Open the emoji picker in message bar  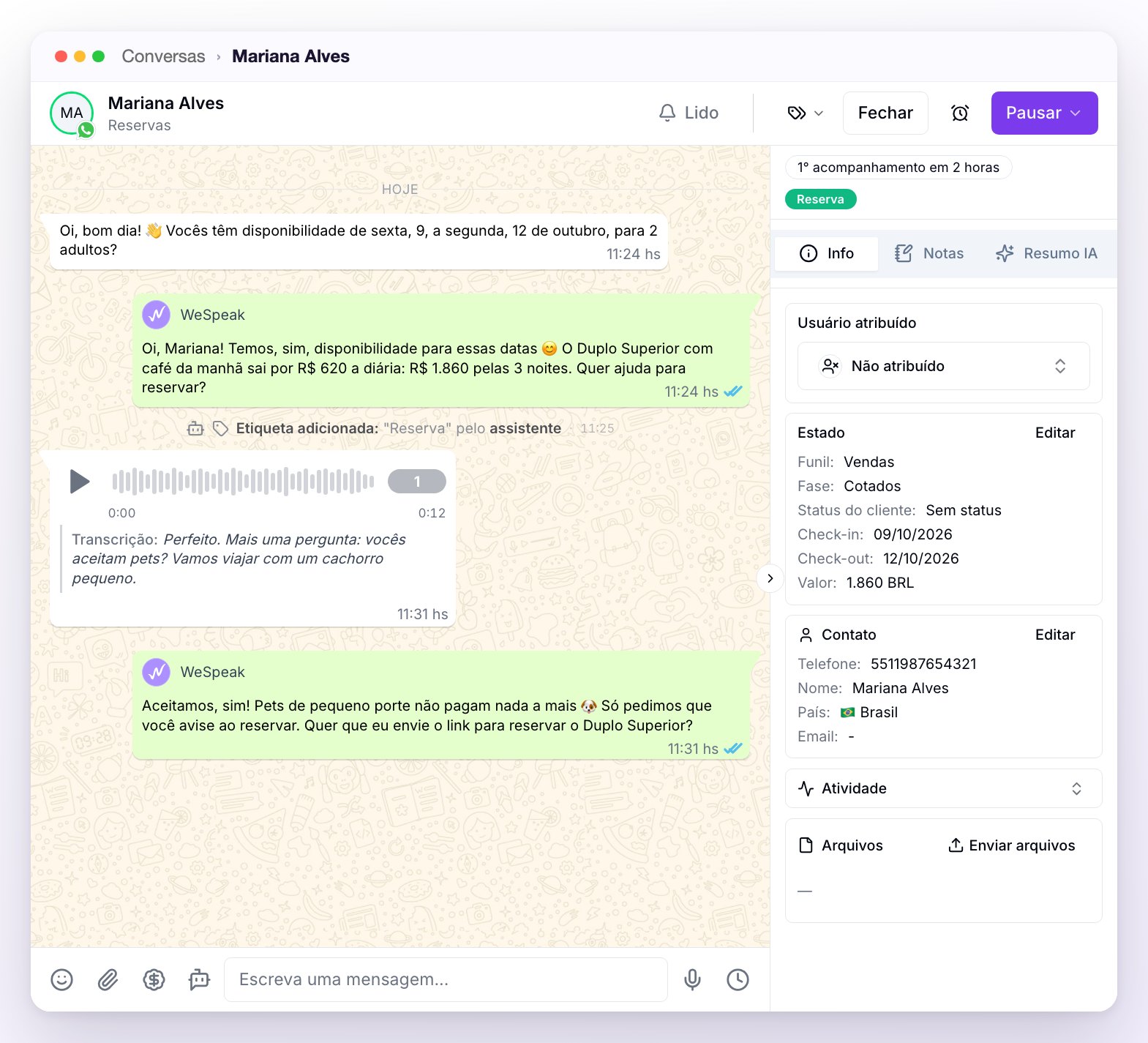(62, 979)
